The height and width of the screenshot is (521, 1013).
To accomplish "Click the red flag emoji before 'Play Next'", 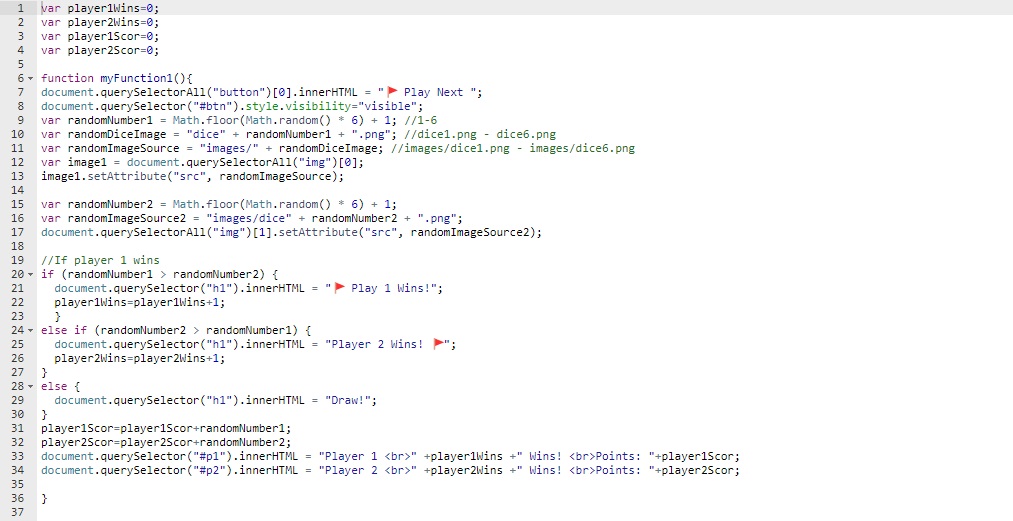I will click(x=392, y=92).
